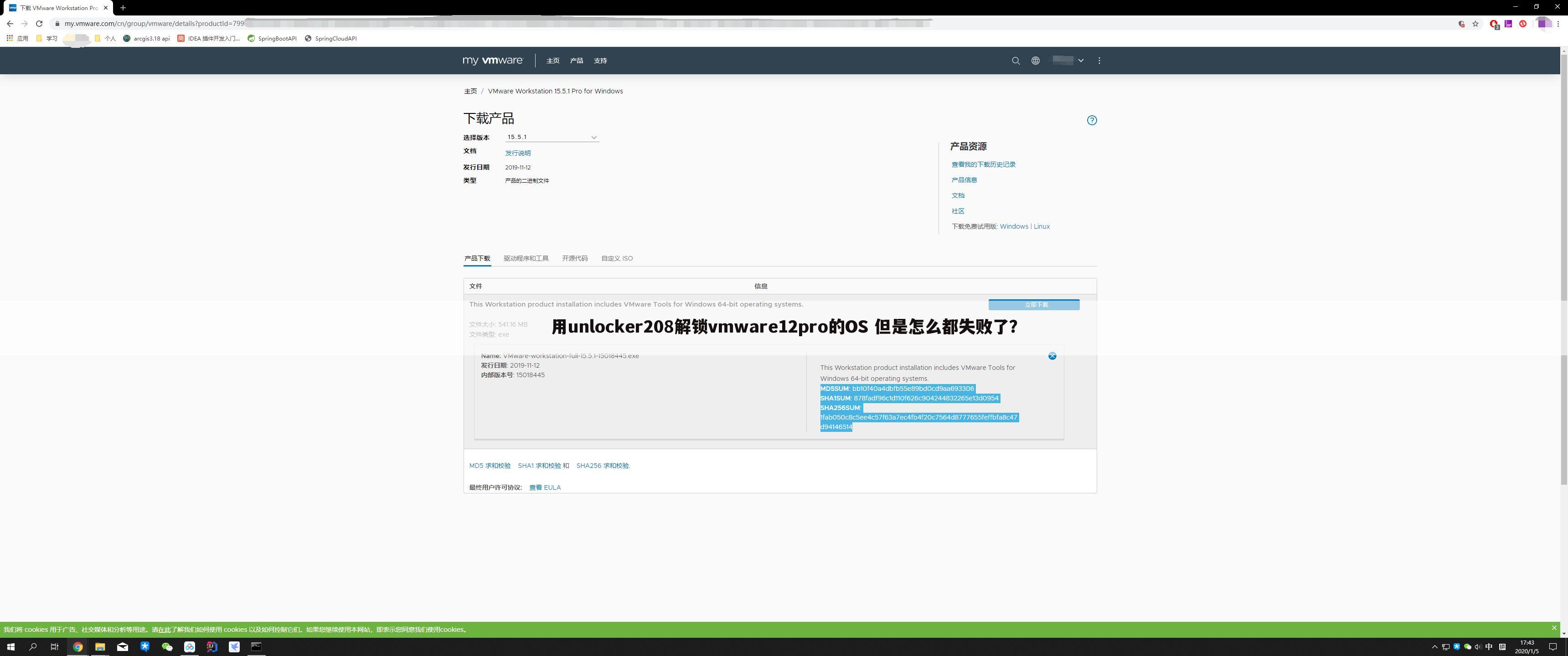Open the site search magnifier icon

(1015, 60)
